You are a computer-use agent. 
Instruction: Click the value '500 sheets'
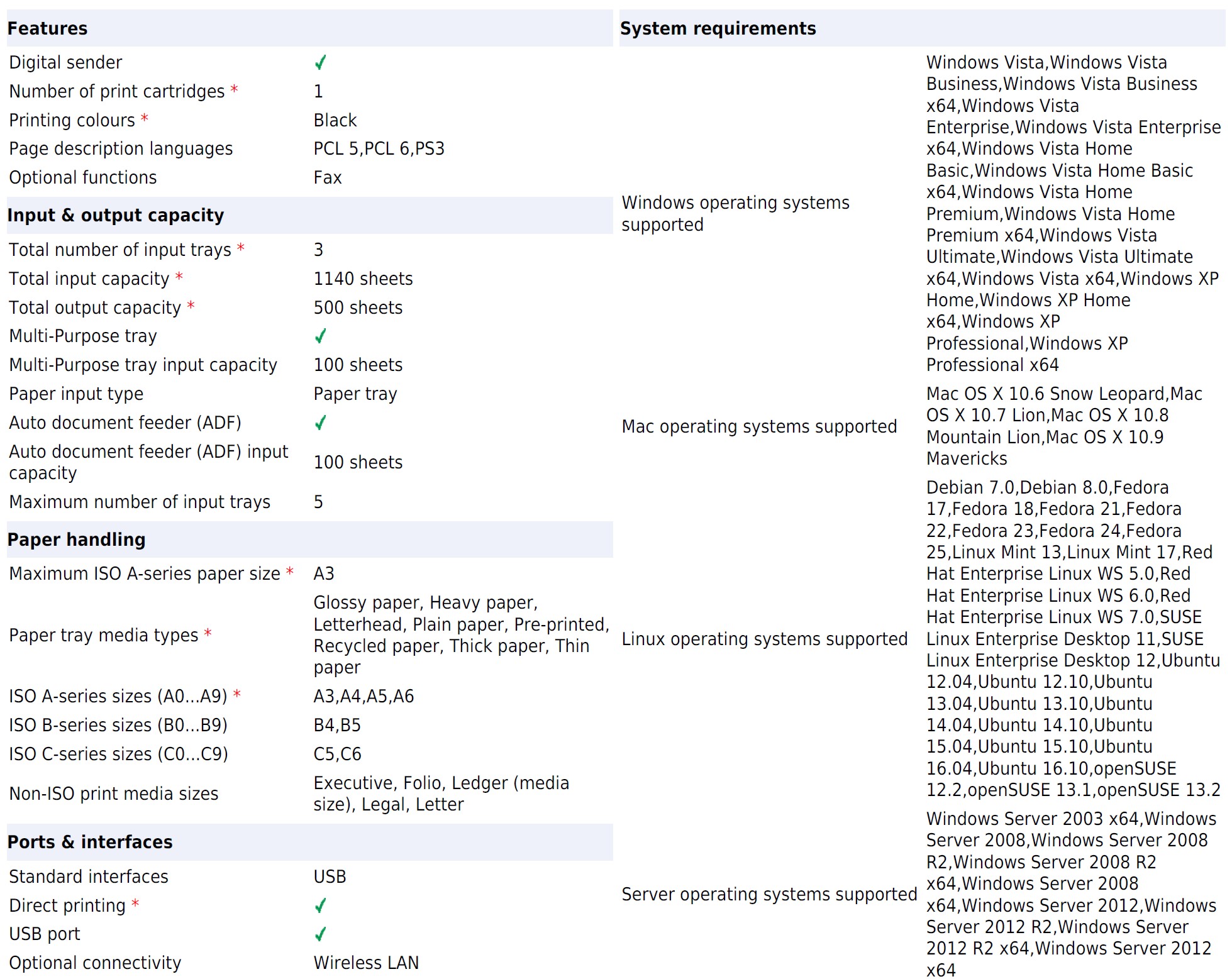[358, 307]
